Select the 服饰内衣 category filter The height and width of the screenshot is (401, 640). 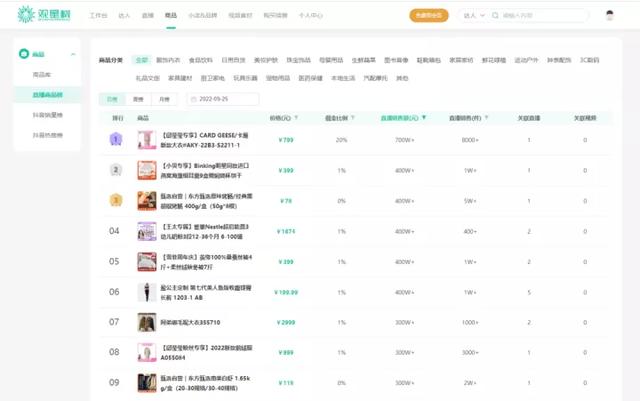(x=167, y=60)
